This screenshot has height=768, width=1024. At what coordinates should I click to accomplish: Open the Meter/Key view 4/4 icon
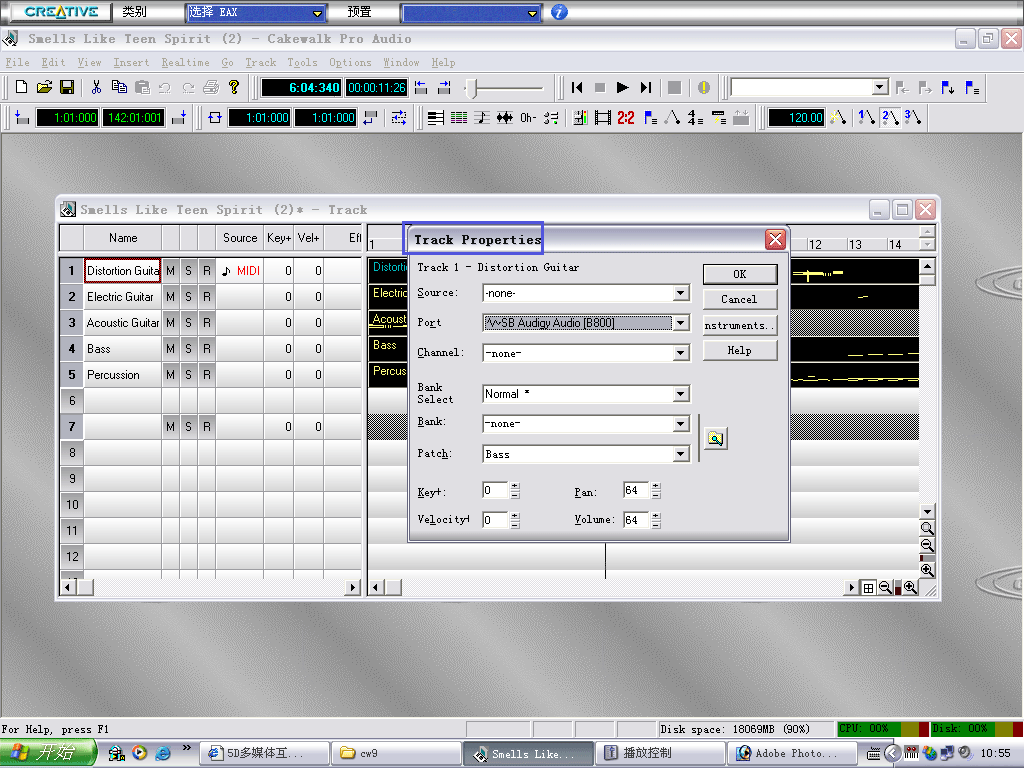(695, 118)
